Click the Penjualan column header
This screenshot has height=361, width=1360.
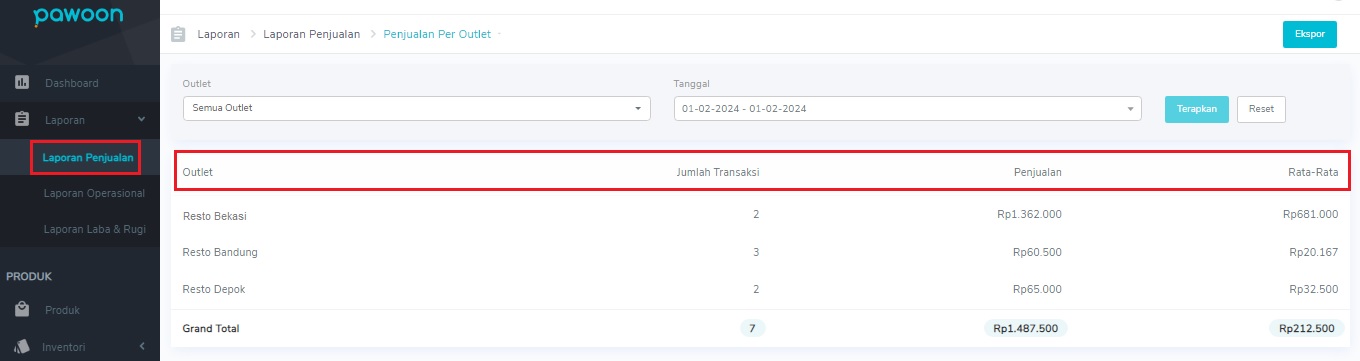pos(1037,172)
